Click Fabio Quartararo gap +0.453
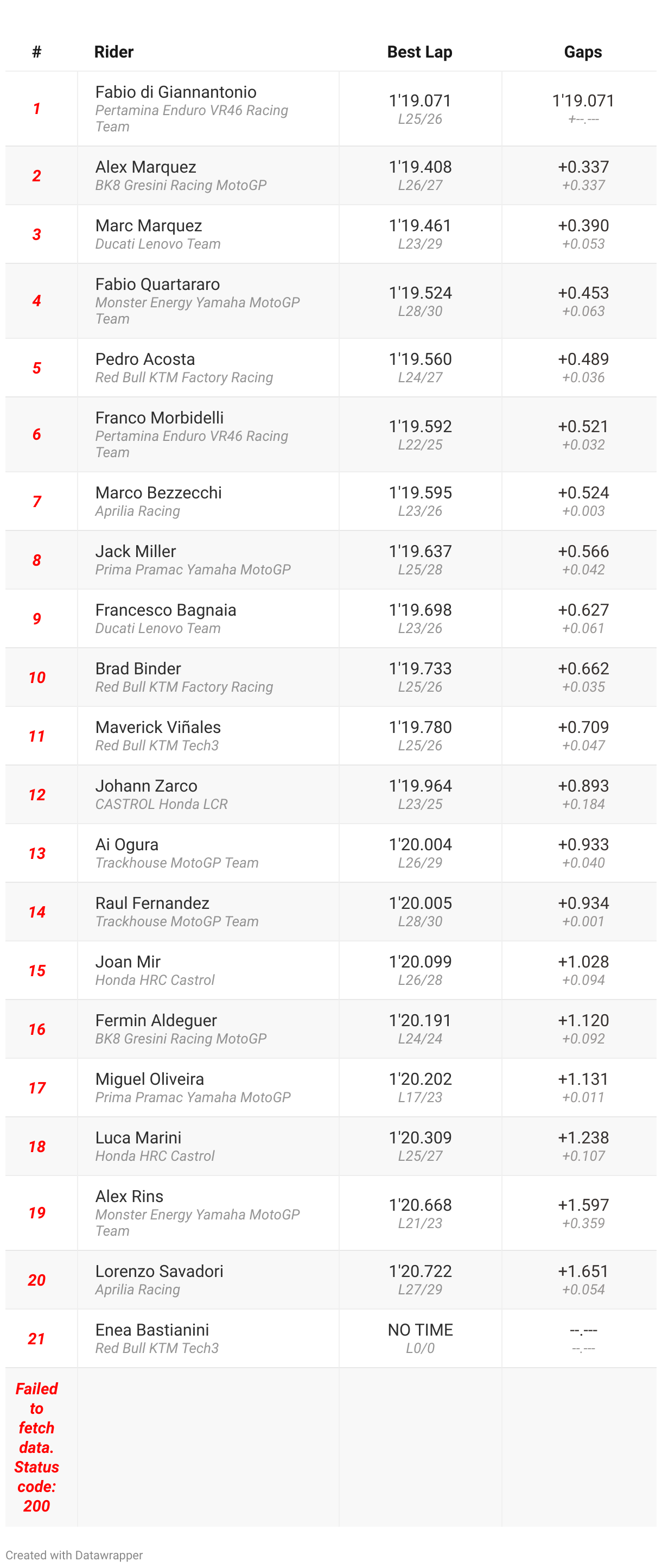Screen dimensions: 662x1568 (x=583, y=293)
